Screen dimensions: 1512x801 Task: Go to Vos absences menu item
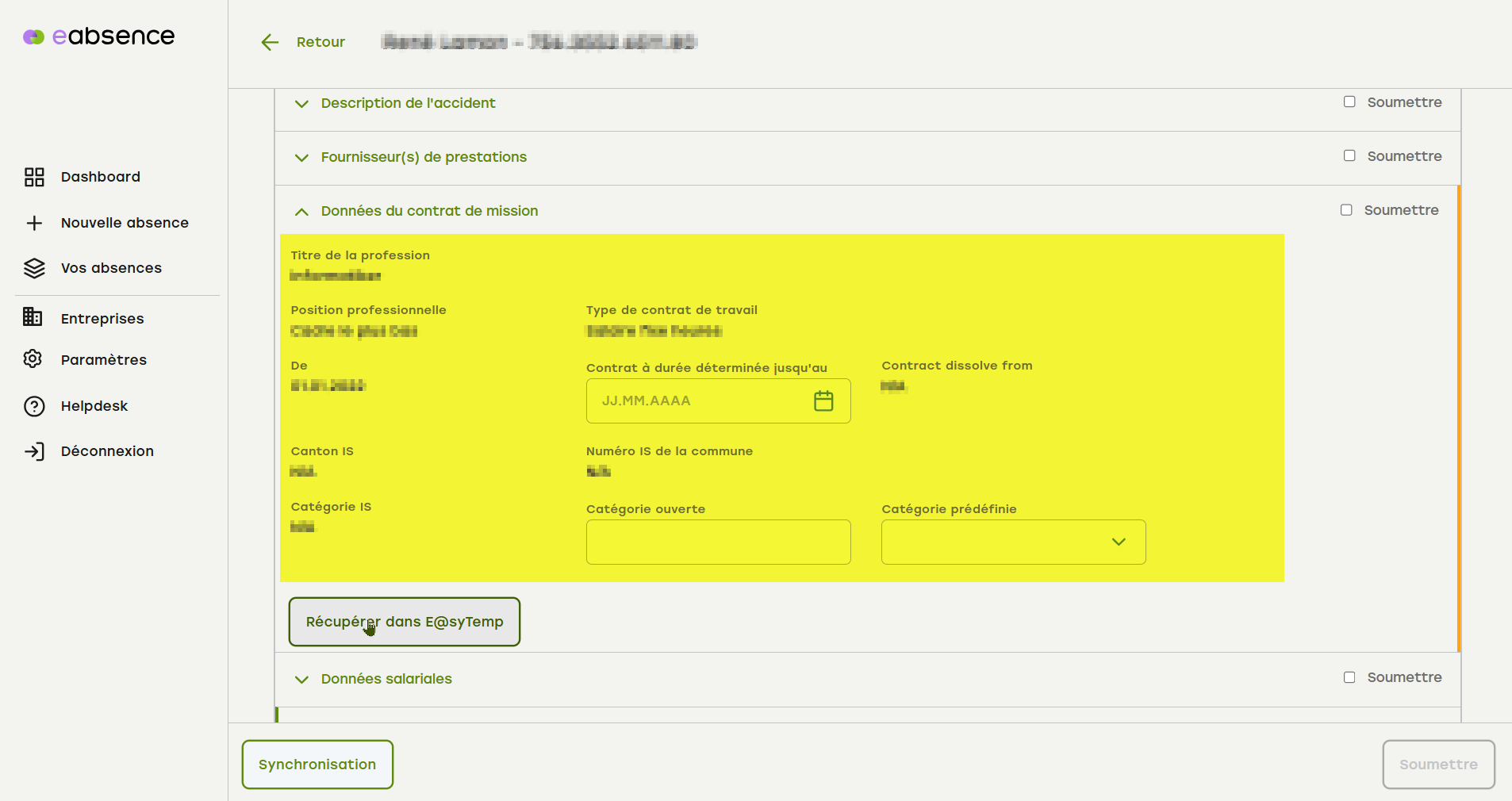coord(111,268)
